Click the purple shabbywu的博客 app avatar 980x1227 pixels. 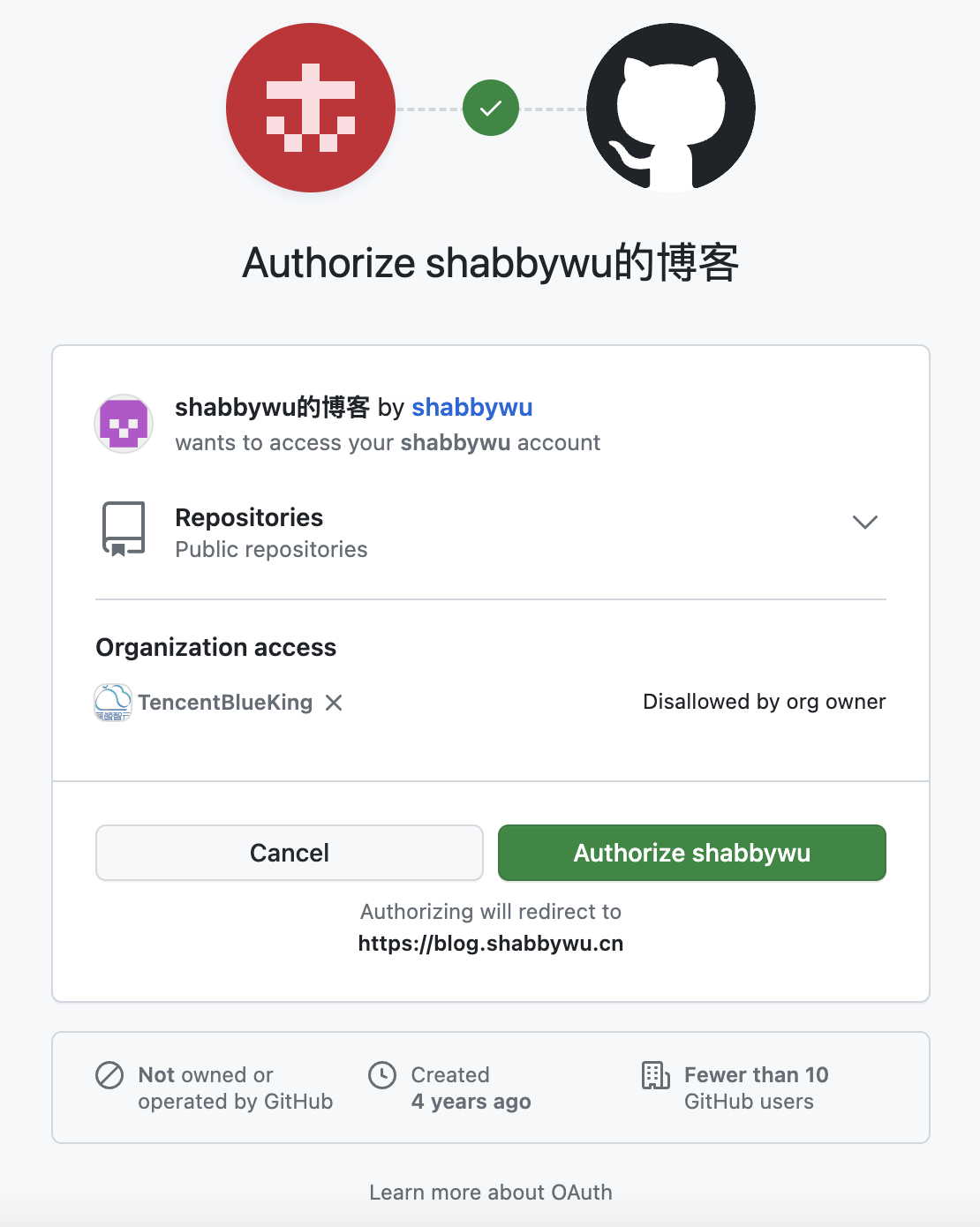[123, 424]
